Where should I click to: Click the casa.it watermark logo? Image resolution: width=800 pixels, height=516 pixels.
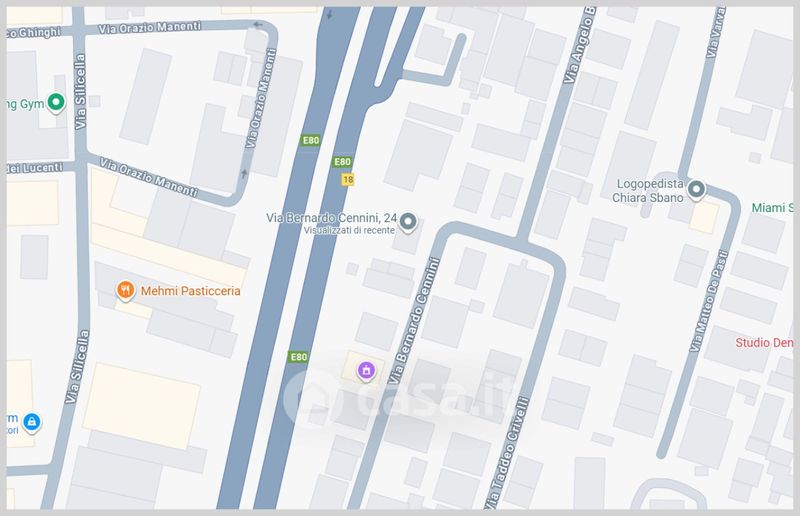pos(399,397)
